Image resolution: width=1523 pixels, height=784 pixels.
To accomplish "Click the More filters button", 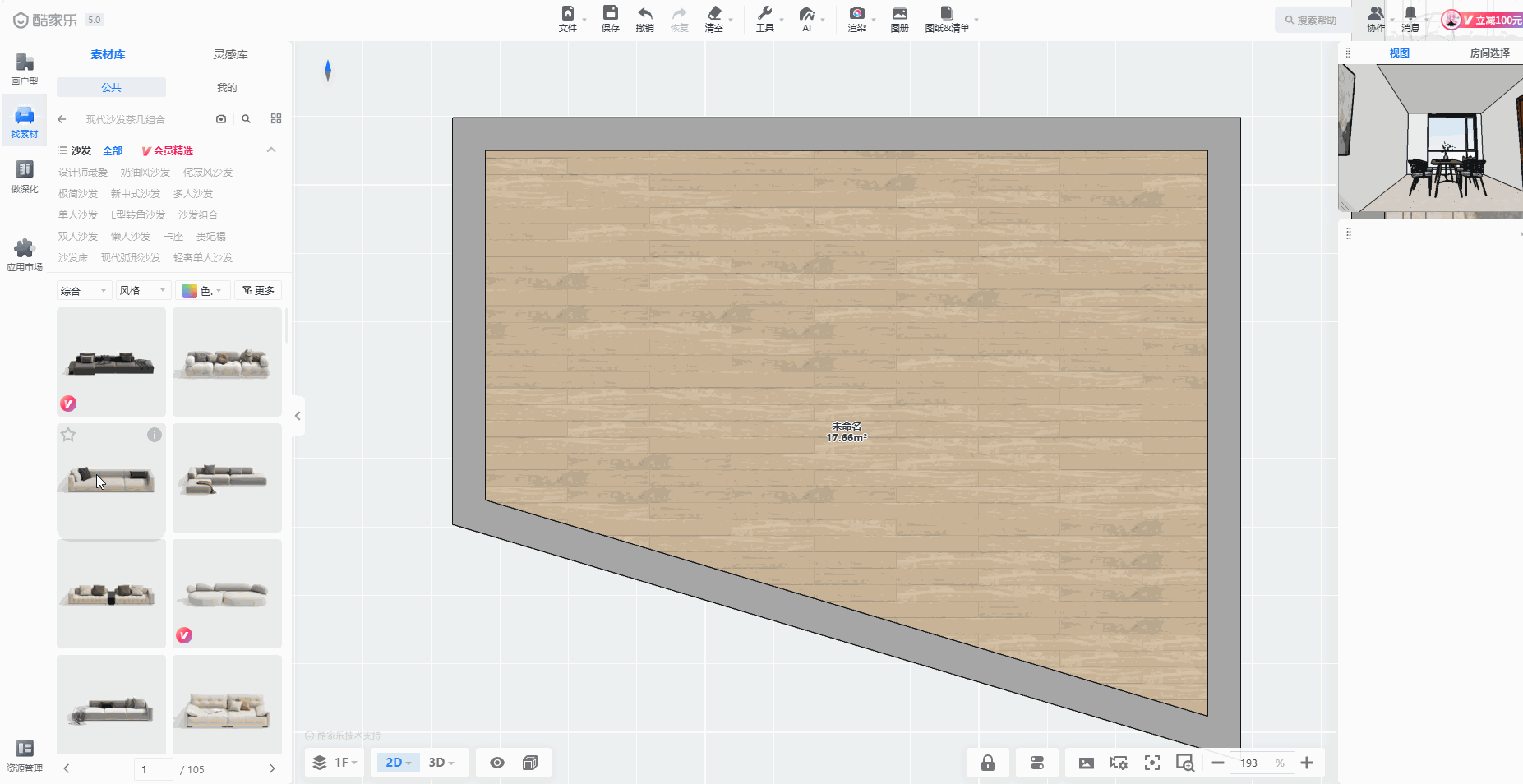I will coord(258,291).
